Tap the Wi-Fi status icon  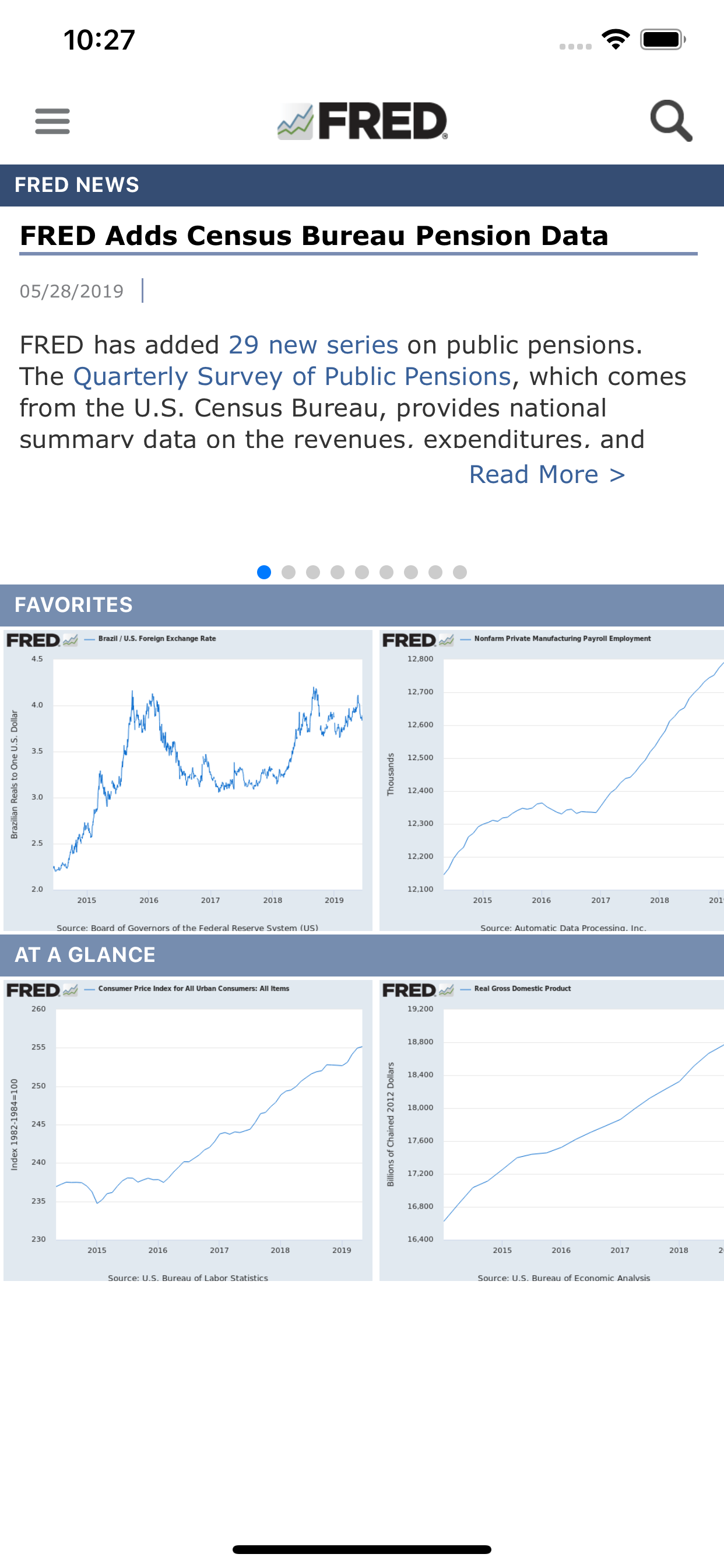[x=614, y=38]
